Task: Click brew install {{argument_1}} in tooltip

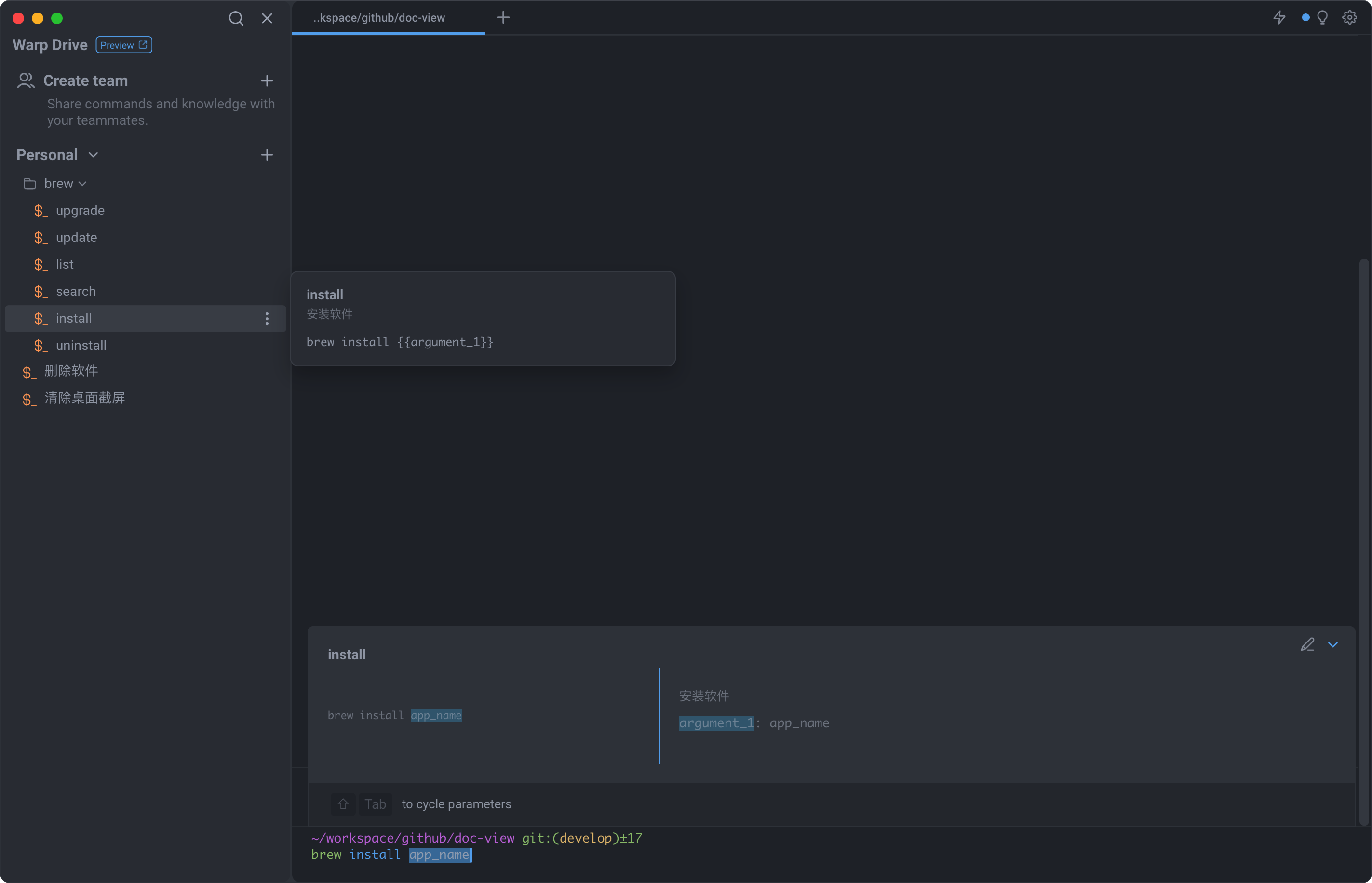Action: pyautogui.click(x=400, y=342)
